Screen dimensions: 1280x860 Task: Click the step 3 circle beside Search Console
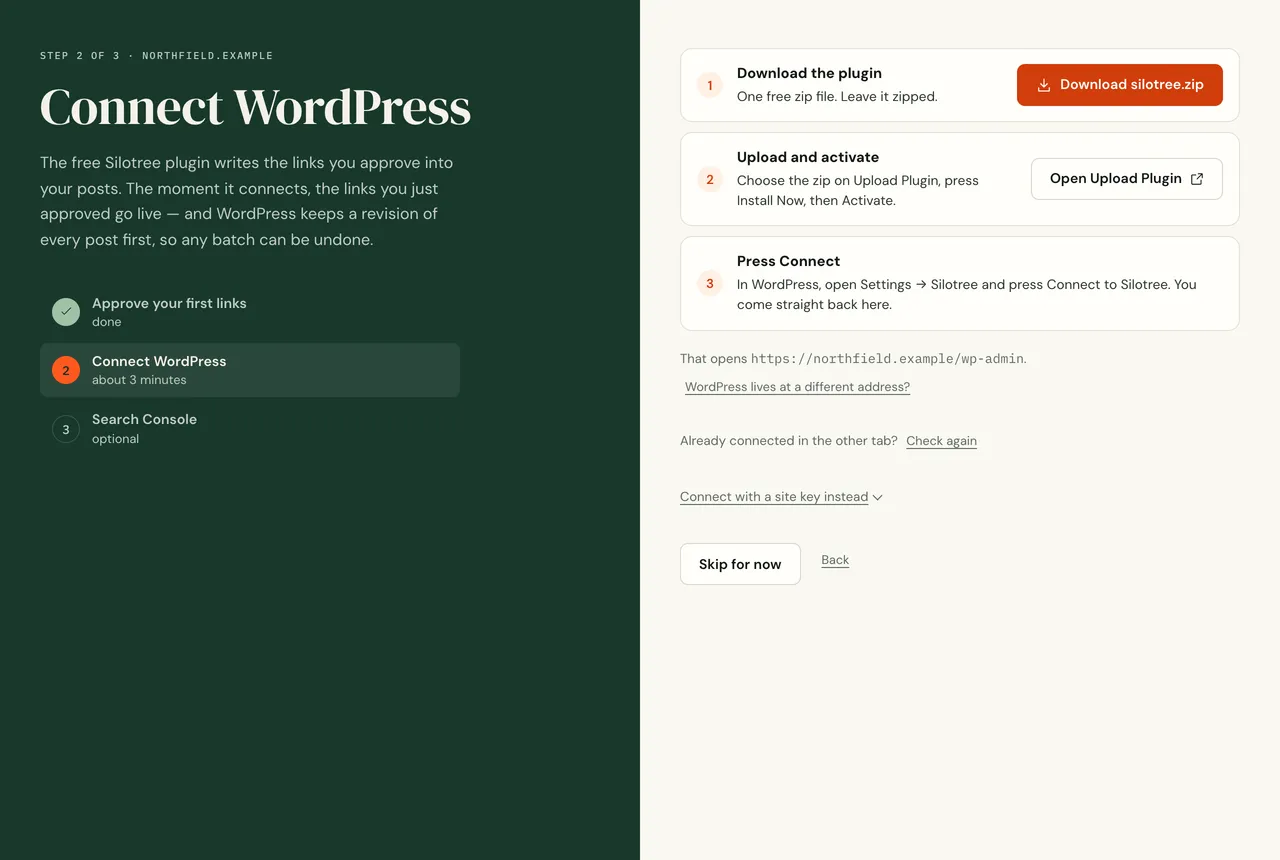[66, 429]
